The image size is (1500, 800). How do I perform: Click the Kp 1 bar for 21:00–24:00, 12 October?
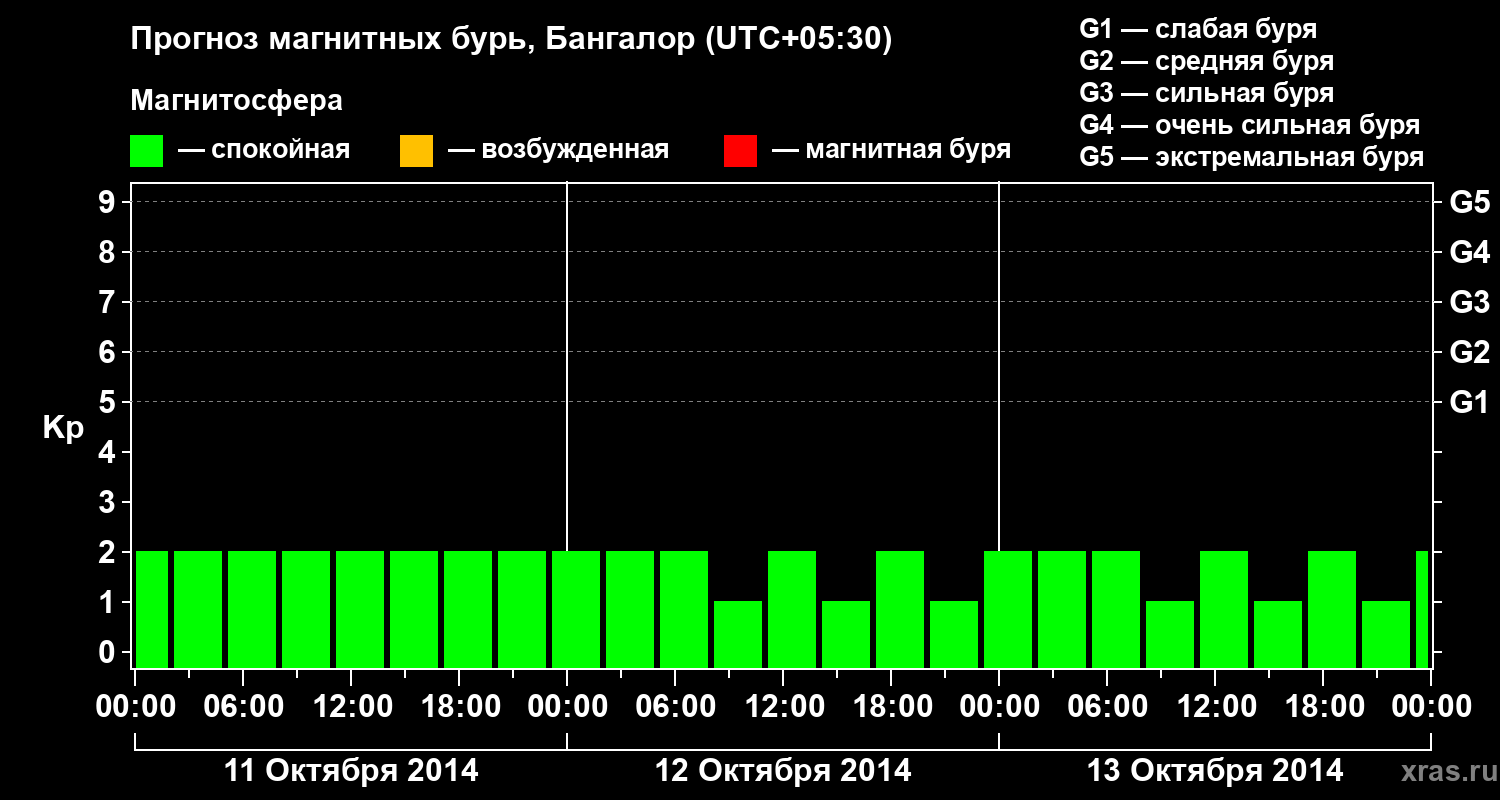point(954,634)
